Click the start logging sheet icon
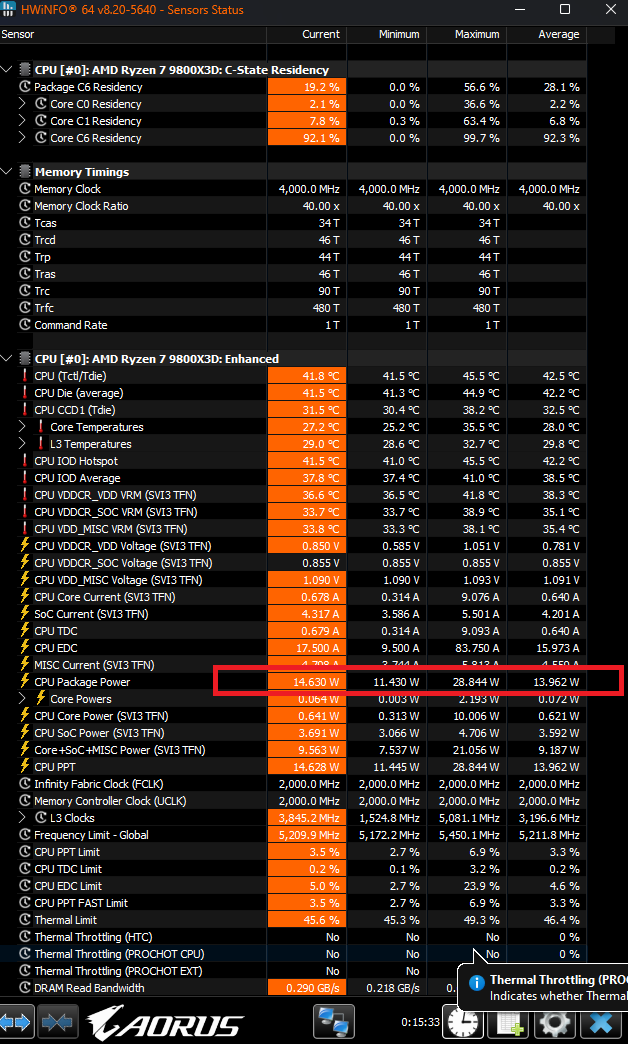Image resolution: width=628 pixels, height=1044 pixels. pyautogui.click(x=511, y=1023)
